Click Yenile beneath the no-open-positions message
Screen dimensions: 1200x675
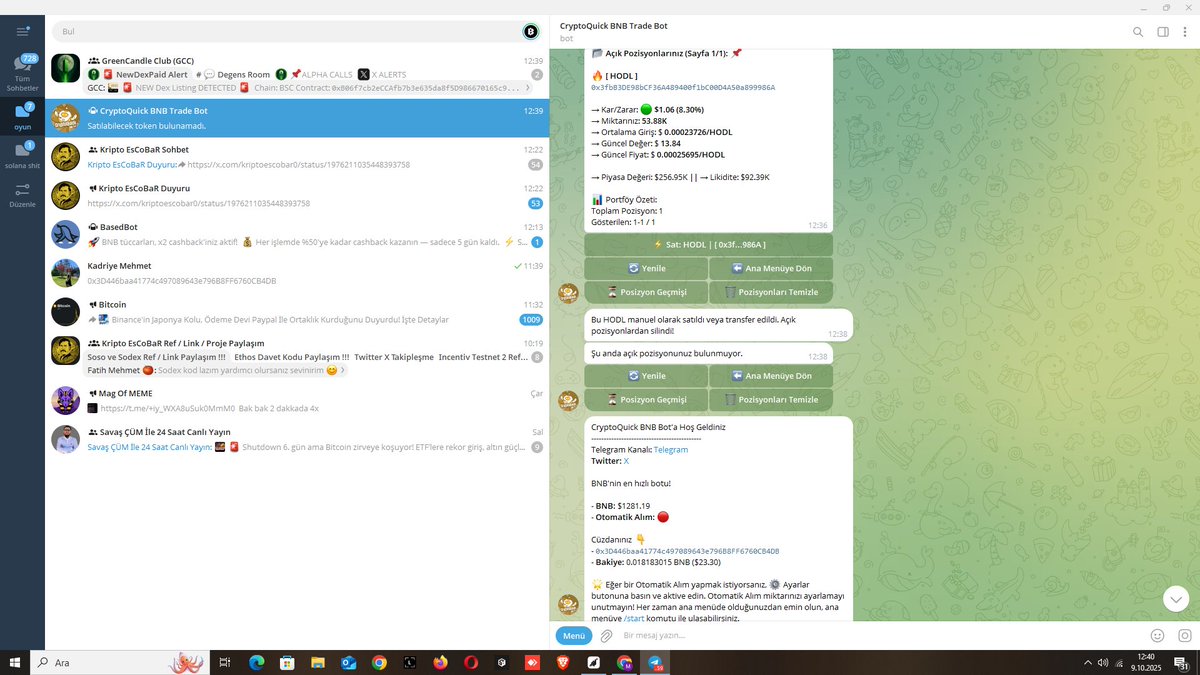(646, 376)
